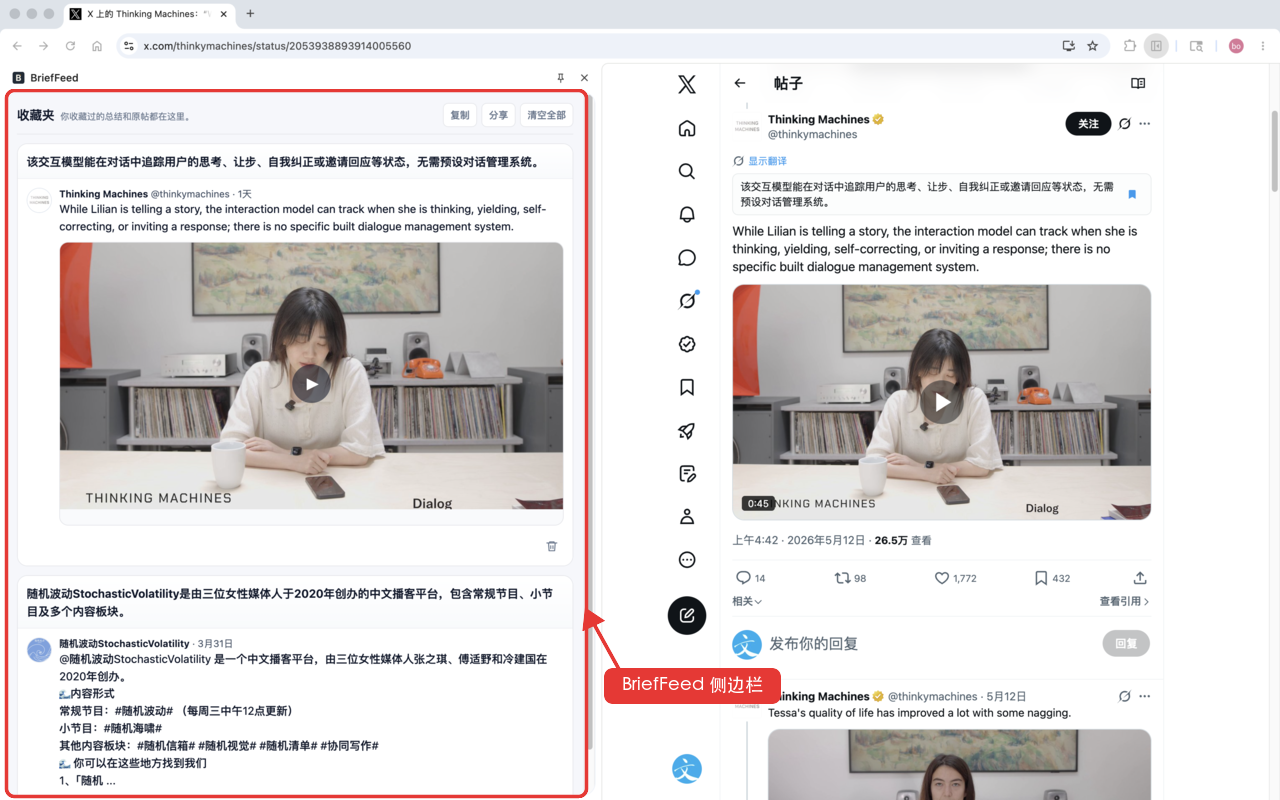Play the video in the BriefFeed card

click(x=311, y=383)
